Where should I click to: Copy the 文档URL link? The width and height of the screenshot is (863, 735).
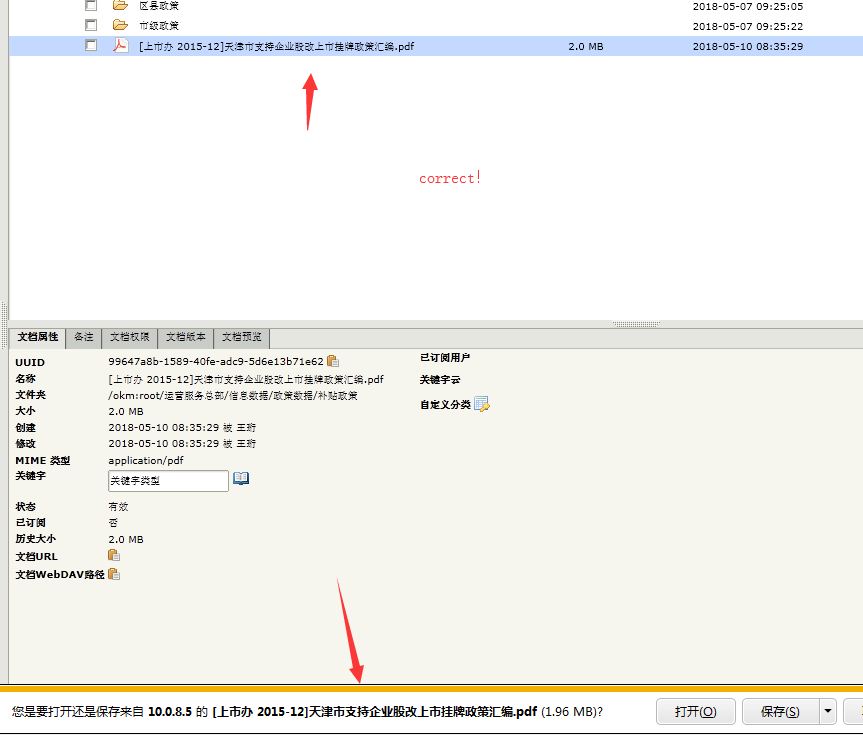click(x=113, y=555)
